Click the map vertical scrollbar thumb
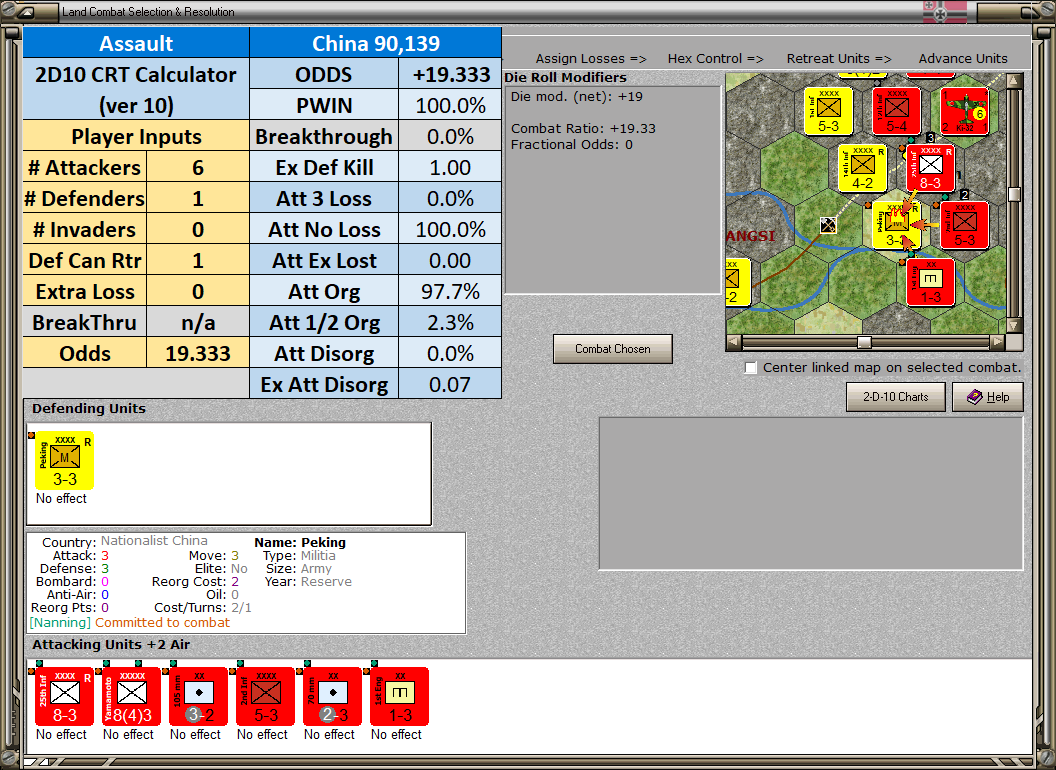 point(1014,195)
